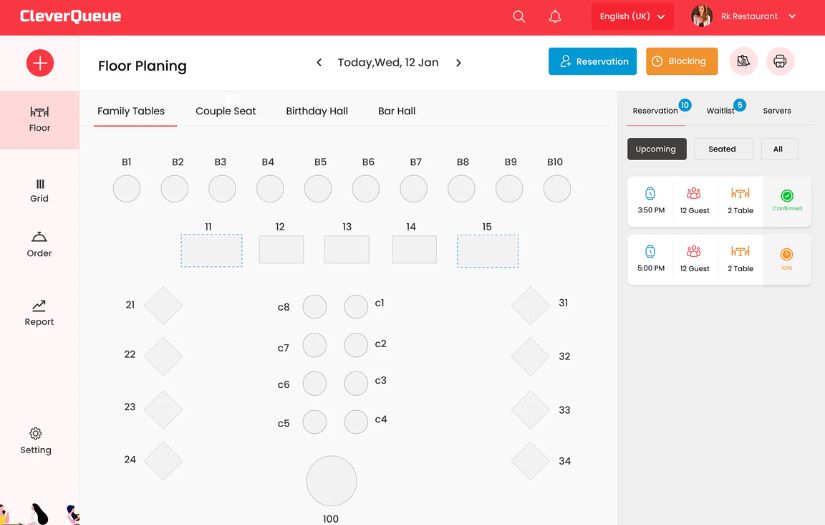The height and width of the screenshot is (525, 825).
Task: Select small round table c1
Action: (x=356, y=307)
